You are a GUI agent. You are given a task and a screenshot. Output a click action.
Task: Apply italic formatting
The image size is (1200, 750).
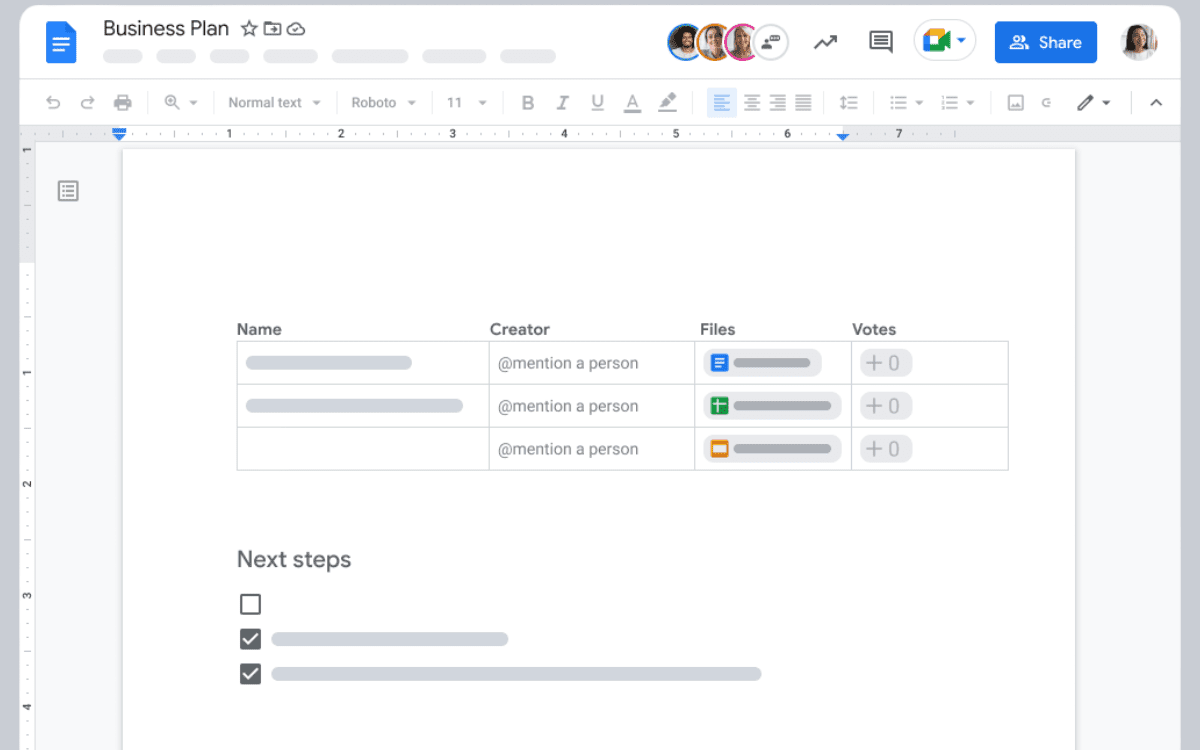562,102
